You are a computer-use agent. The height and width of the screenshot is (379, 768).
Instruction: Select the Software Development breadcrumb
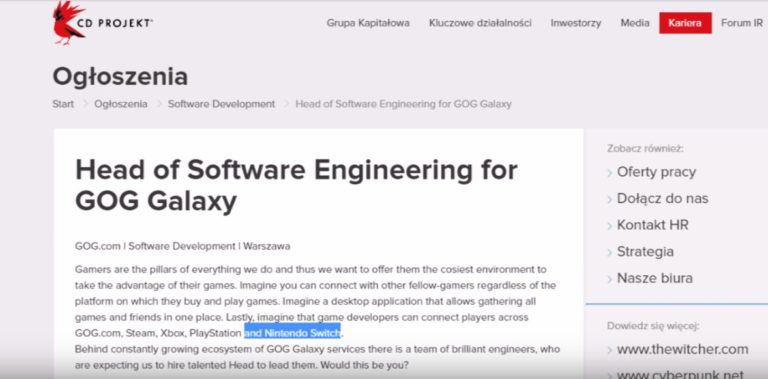tap(221, 104)
